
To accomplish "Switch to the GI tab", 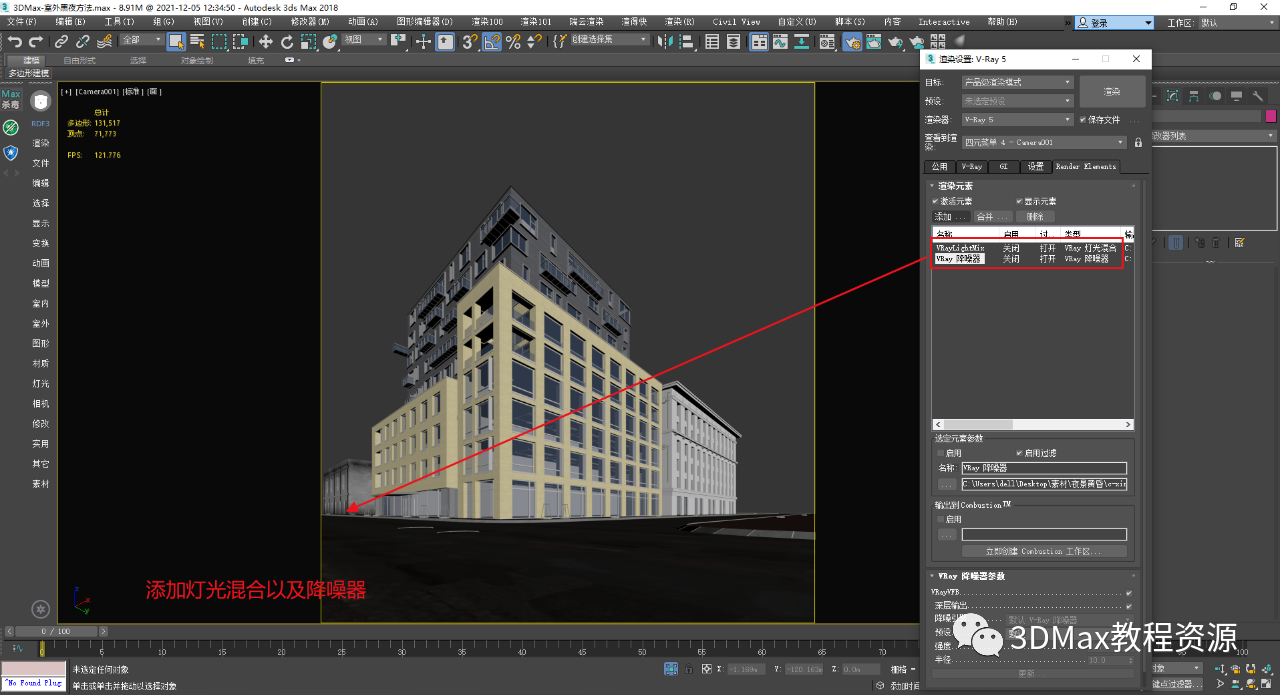I will (1004, 167).
